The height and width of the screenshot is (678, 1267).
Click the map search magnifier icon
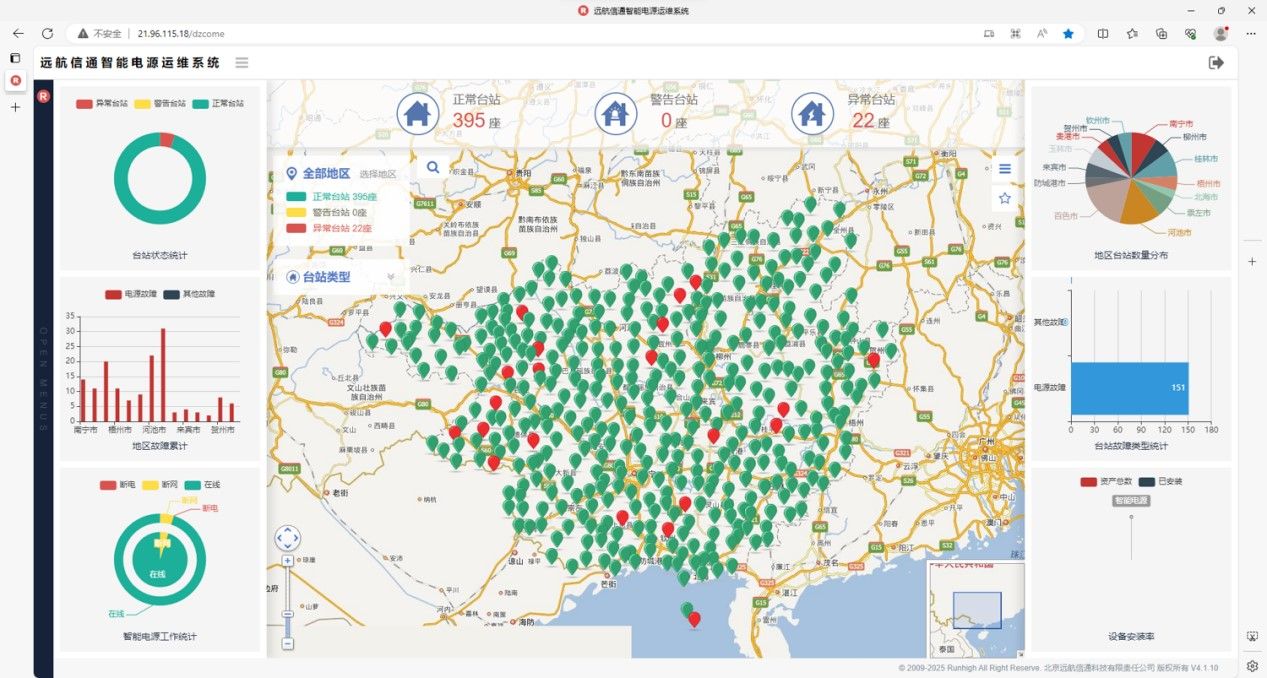[x=433, y=167]
